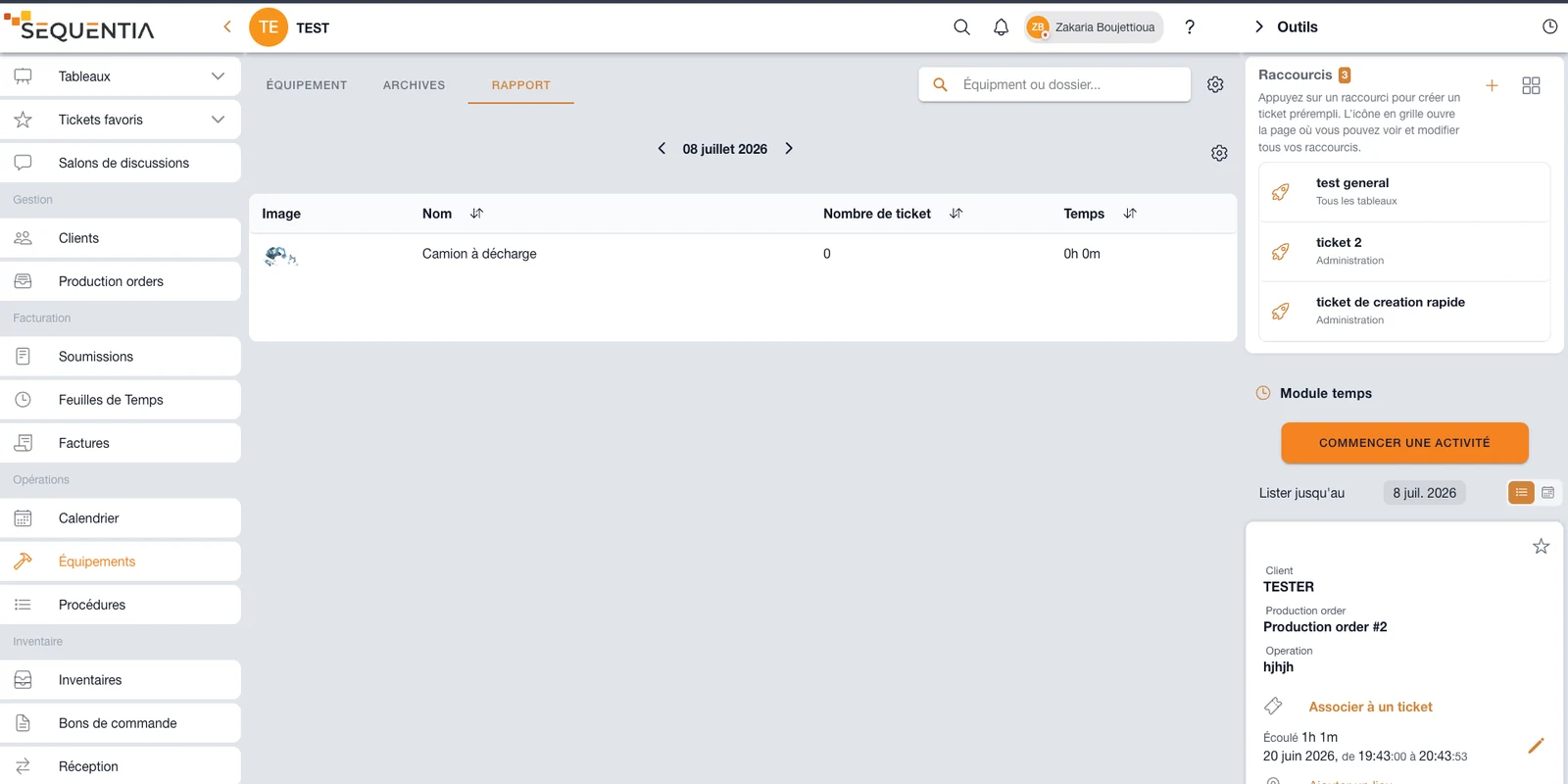1568x784 pixels.
Task: Click the TE organization avatar
Action: (269, 27)
